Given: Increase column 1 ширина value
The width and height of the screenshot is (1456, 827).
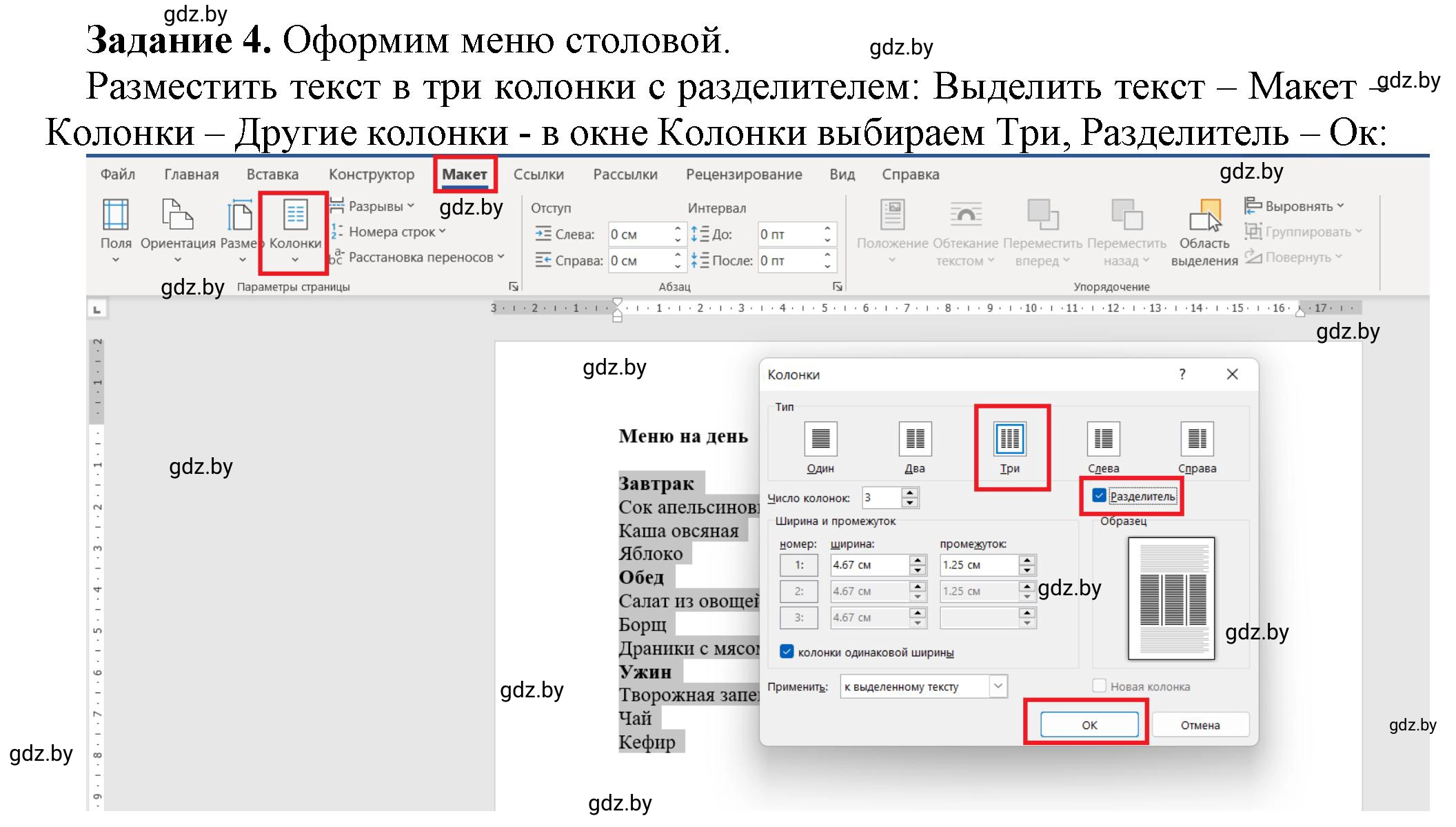Looking at the screenshot, I should tap(917, 560).
